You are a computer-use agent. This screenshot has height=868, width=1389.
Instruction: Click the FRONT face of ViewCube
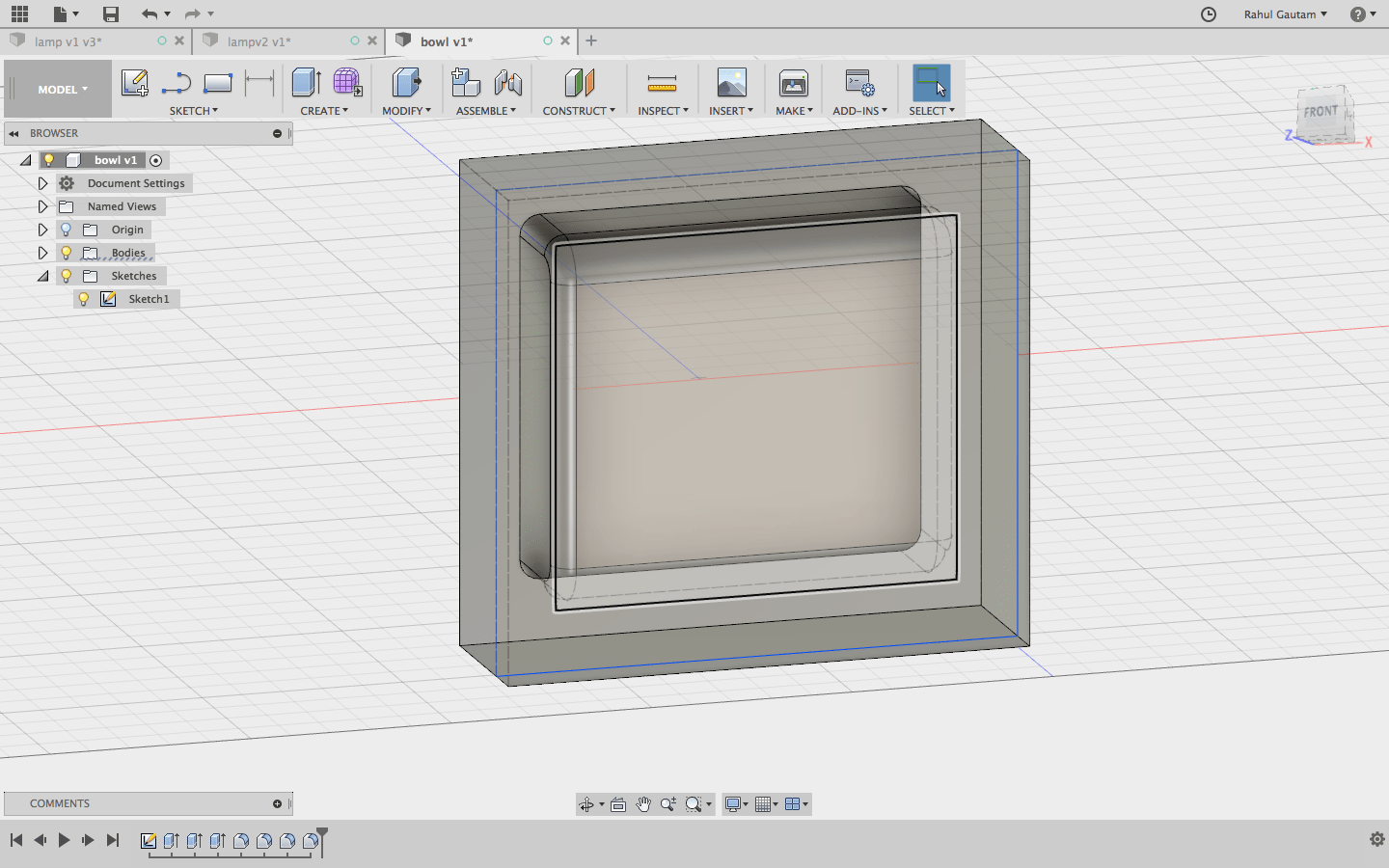(1321, 113)
